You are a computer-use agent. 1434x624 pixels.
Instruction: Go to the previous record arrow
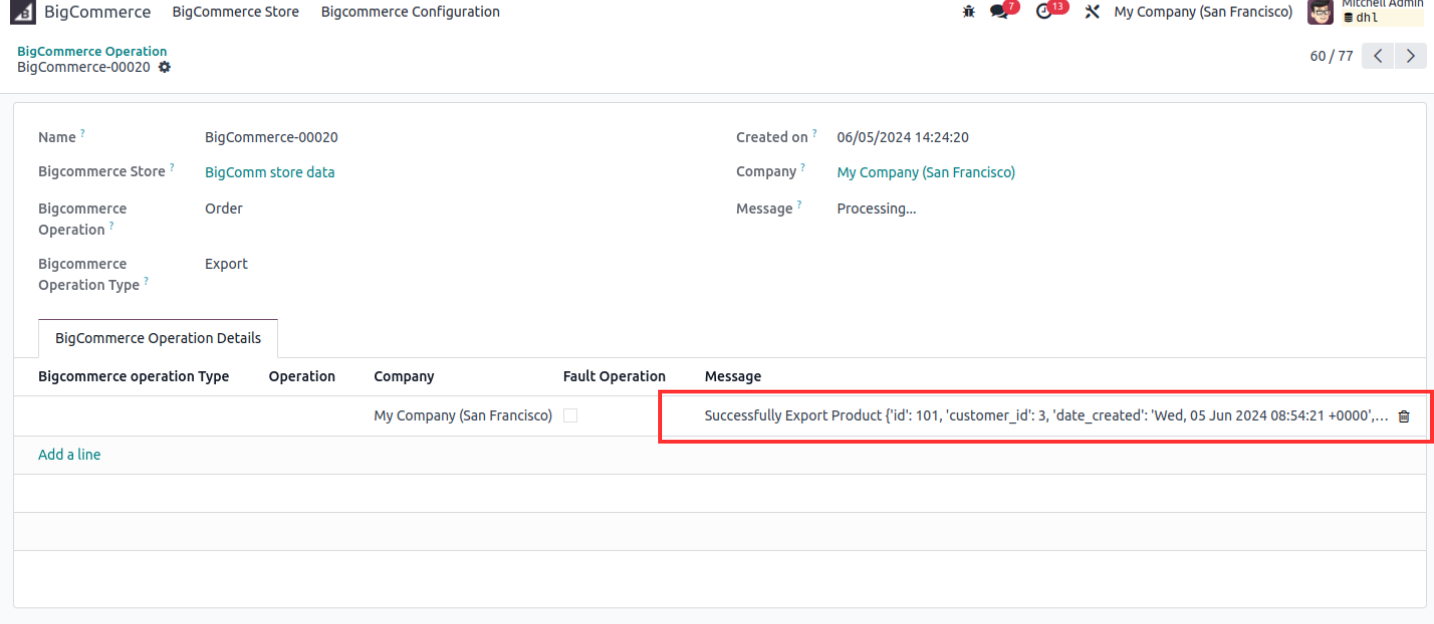1378,56
